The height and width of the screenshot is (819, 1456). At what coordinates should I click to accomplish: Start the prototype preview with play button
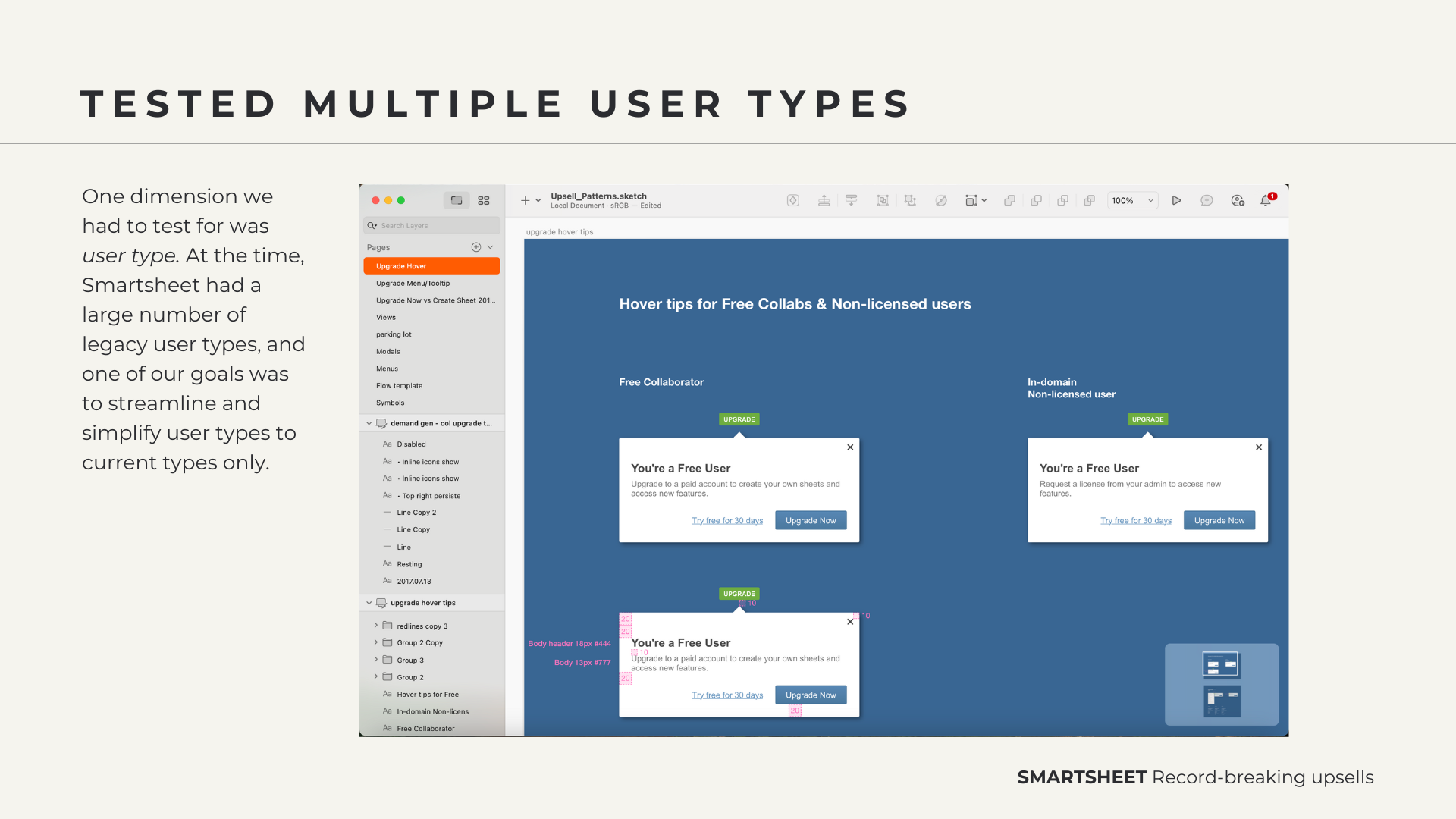point(1176,200)
